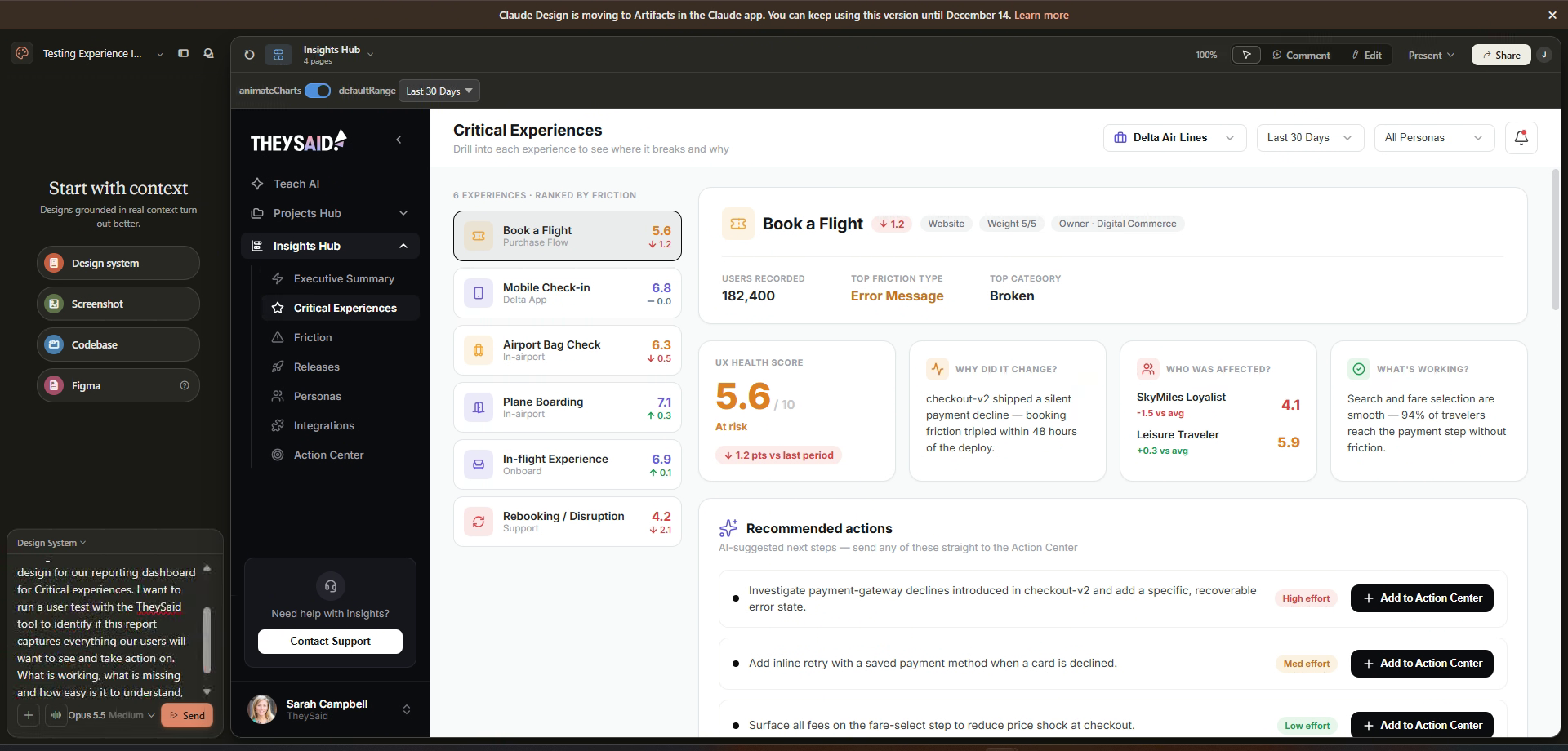
Task: Open the Delta Air Lines company dropdown
Action: 1175,138
